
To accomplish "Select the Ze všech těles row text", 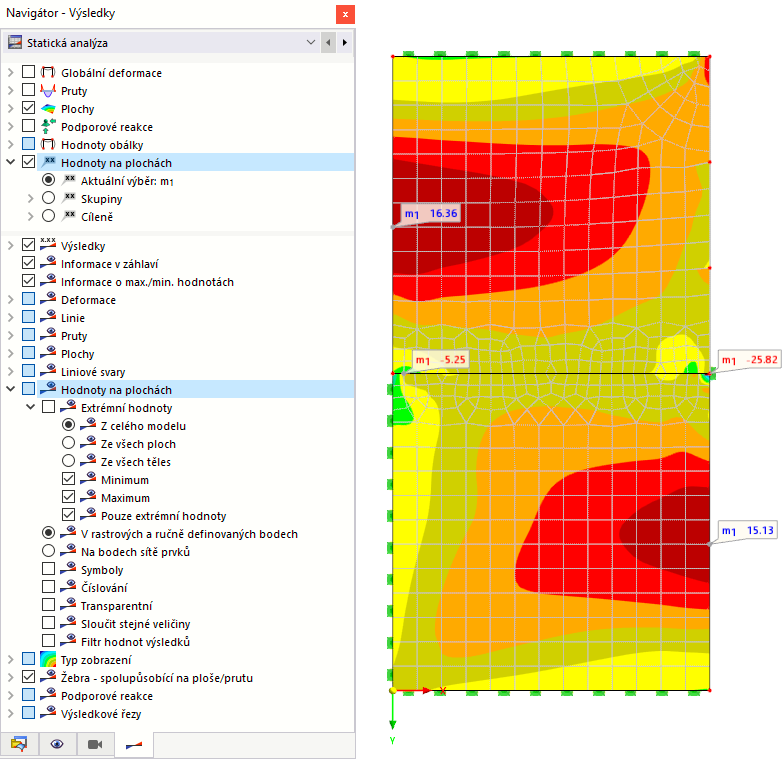I will 136,462.
